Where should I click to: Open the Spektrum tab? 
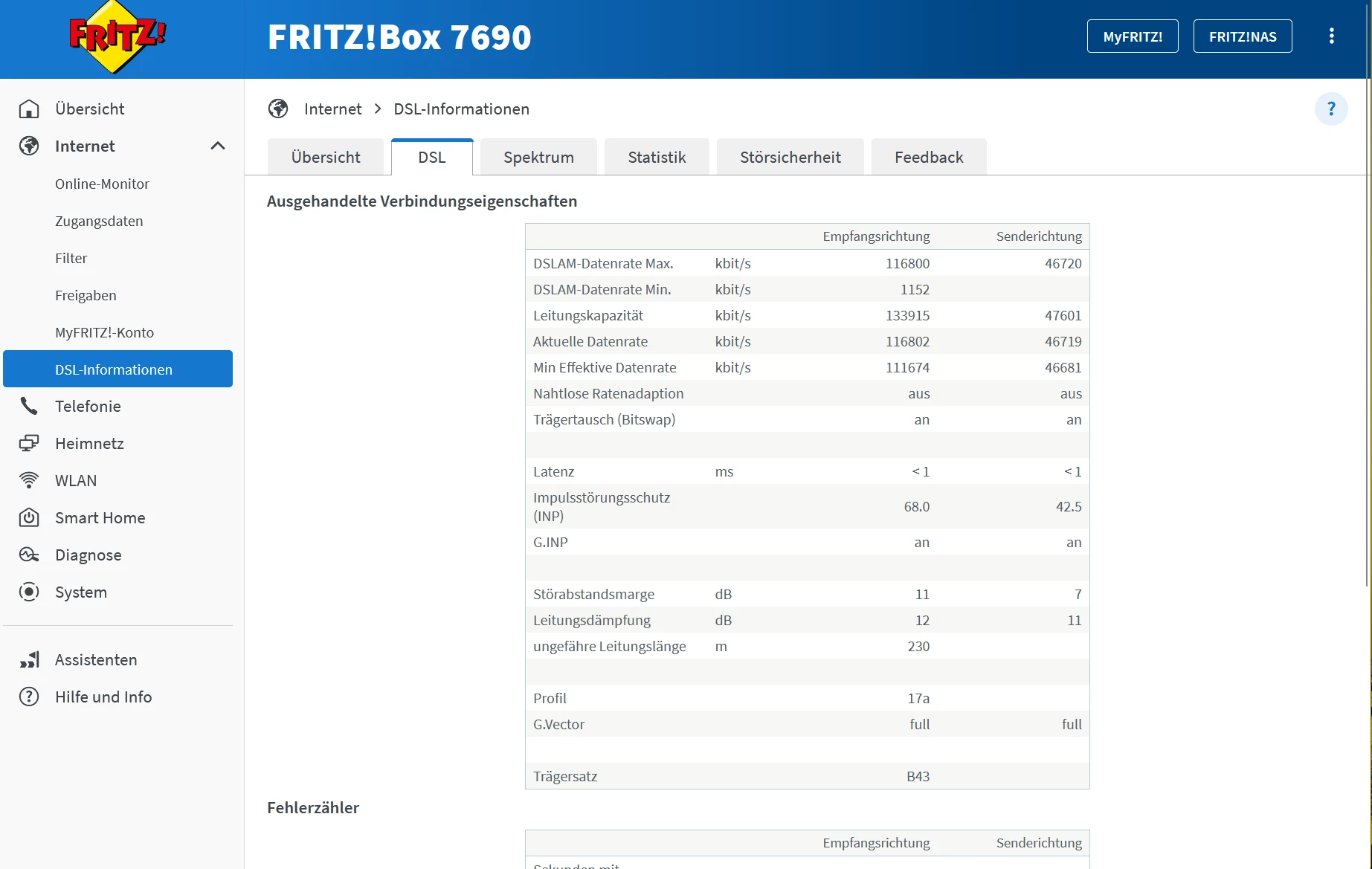tap(538, 157)
